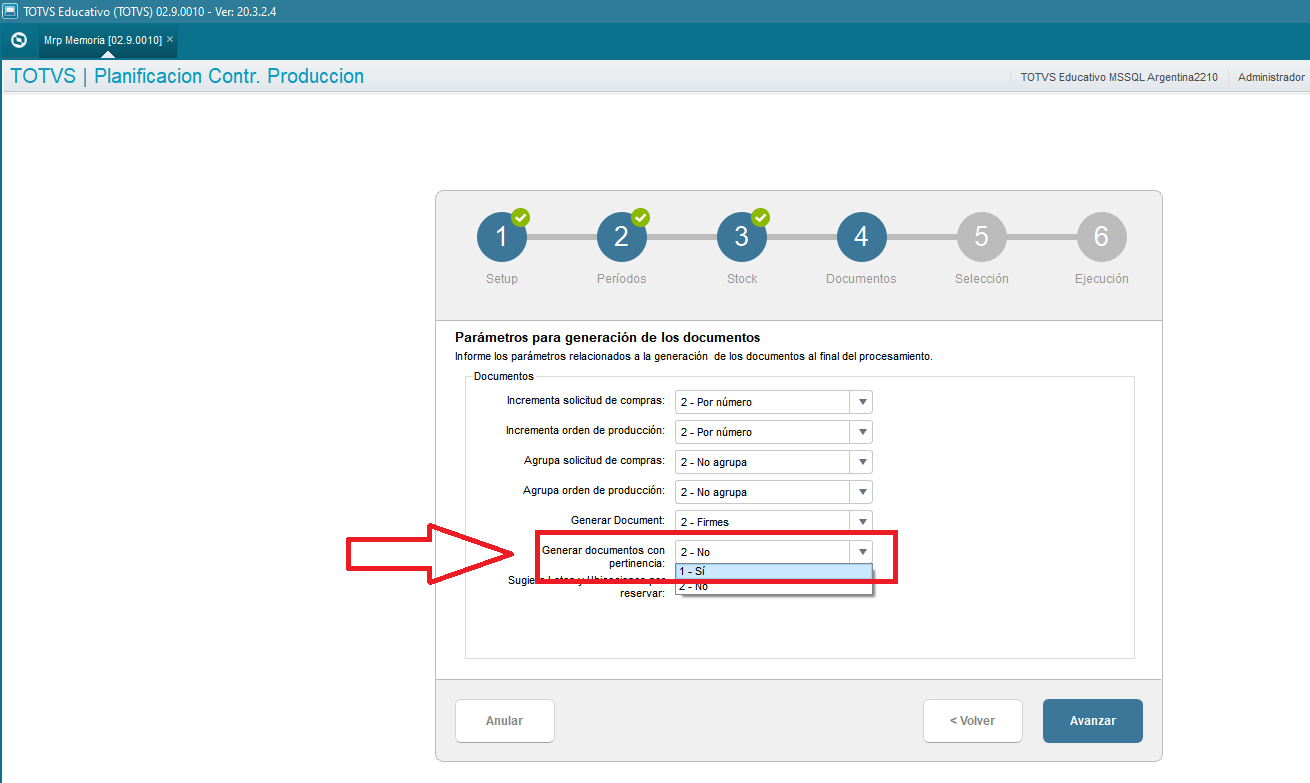Go to step 2 Períodos circle
This screenshot has height=783, width=1310.
(622, 237)
